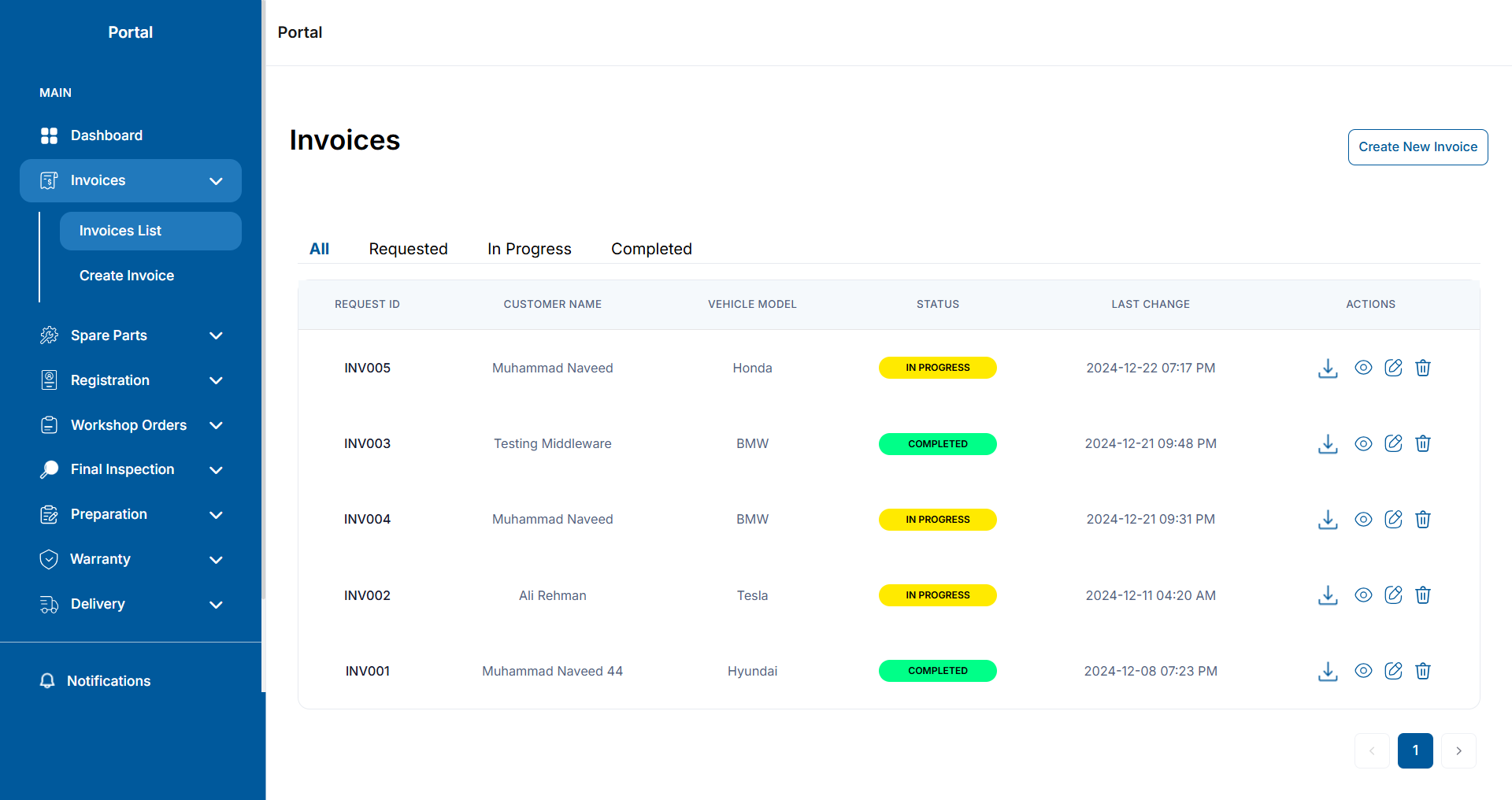Click the Final Inspection magnifier icon
The image size is (1512, 800).
(49, 469)
